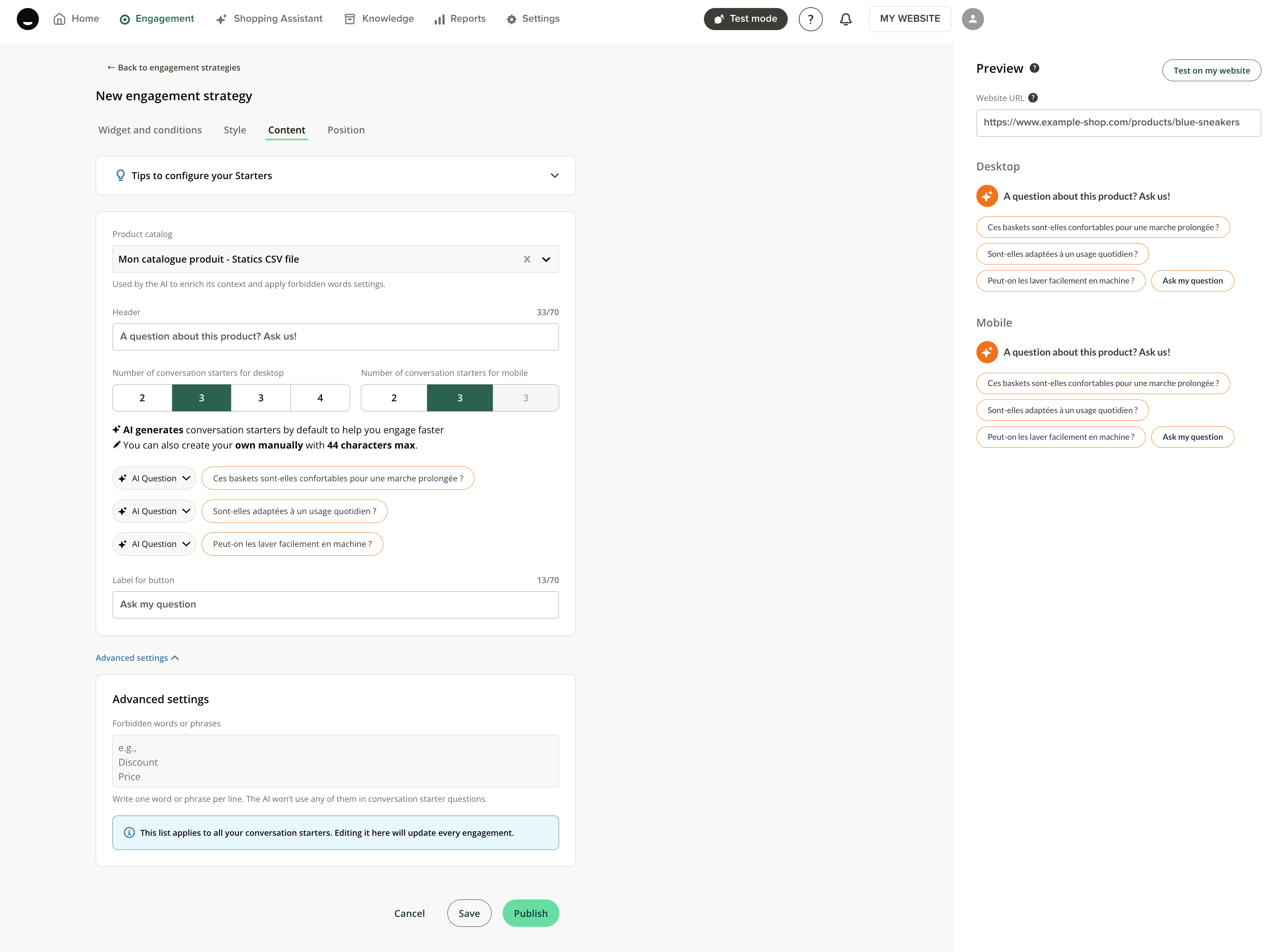Switch to the Style tab
1279x952 pixels.
coord(234,130)
